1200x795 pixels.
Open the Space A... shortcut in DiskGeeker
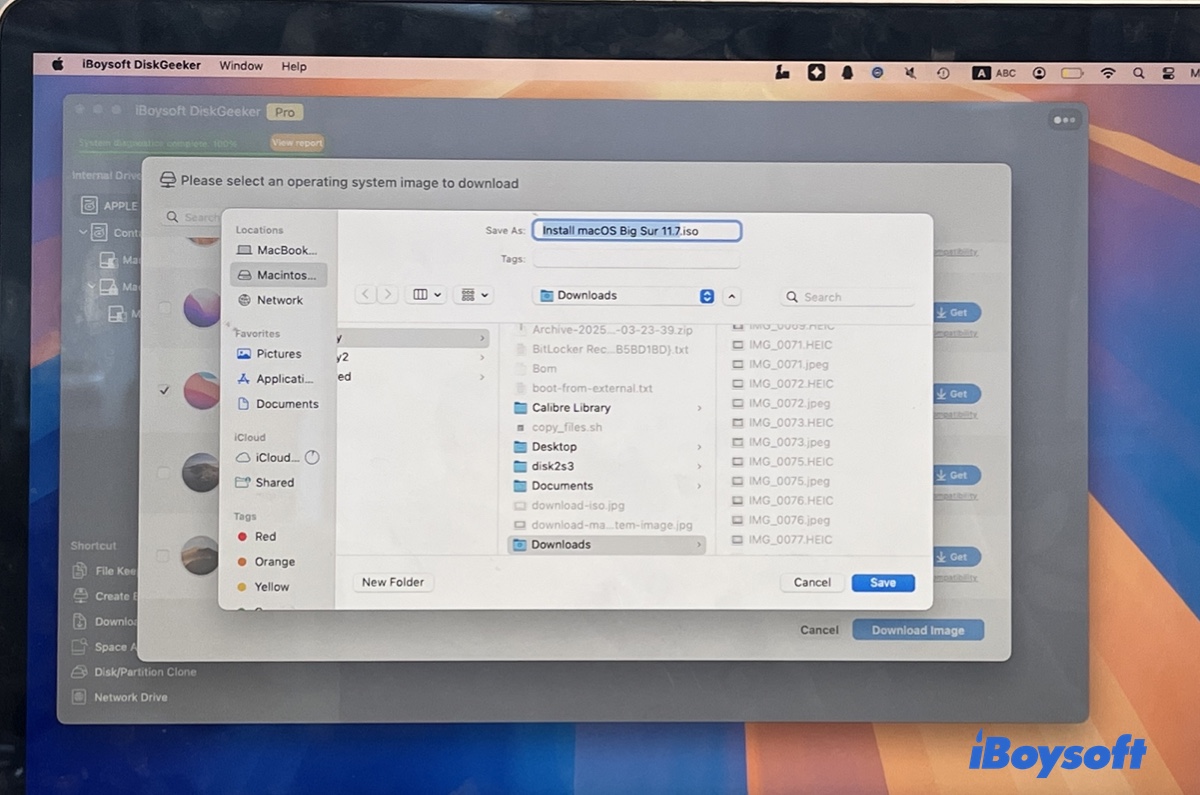(104, 647)
